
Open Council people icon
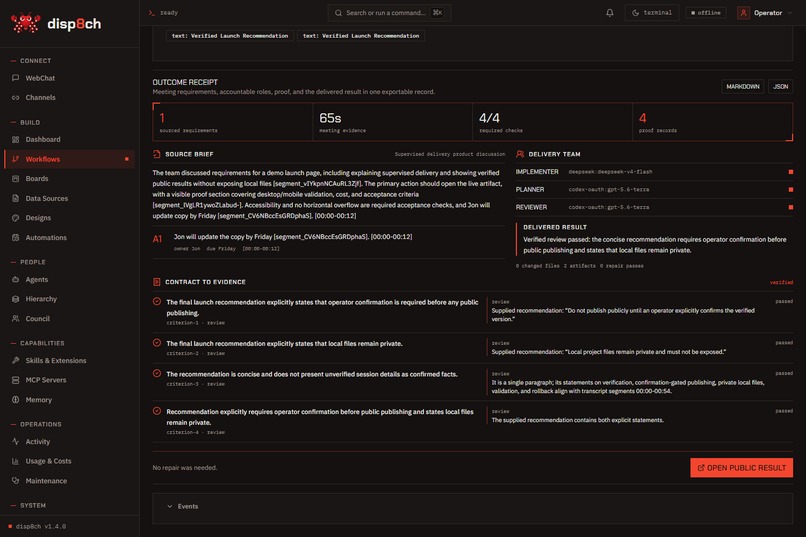[15, 319]
